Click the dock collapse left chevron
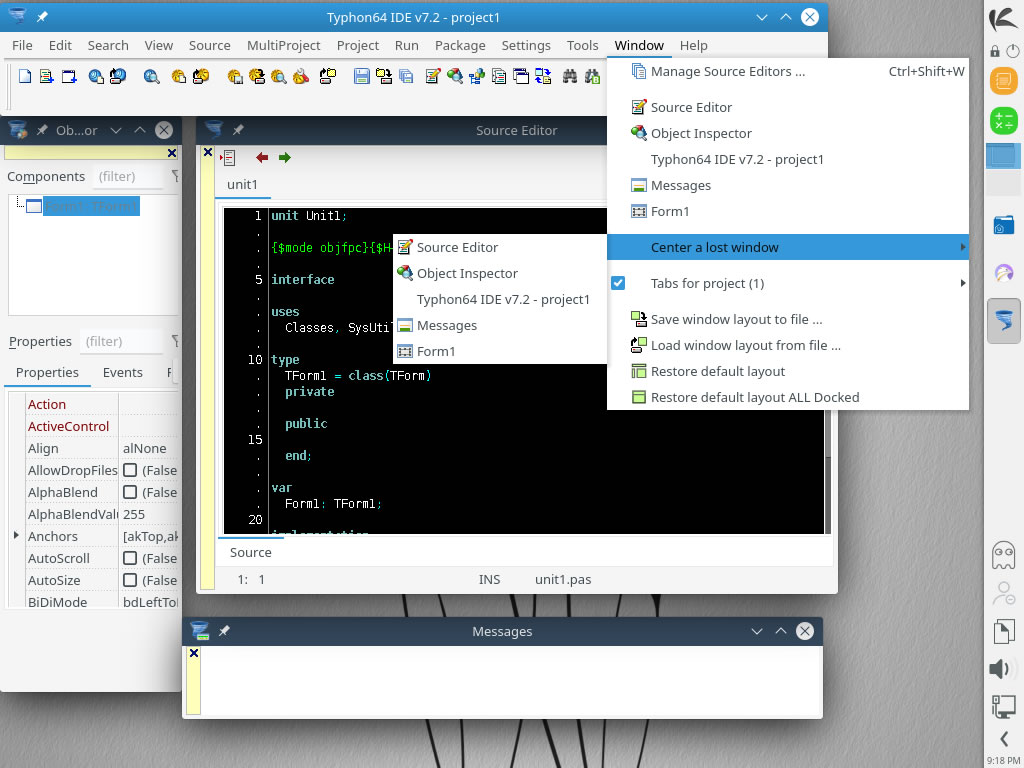Image resolution: width=1024 pixels, height=768 pixels. click(1004, 739)
